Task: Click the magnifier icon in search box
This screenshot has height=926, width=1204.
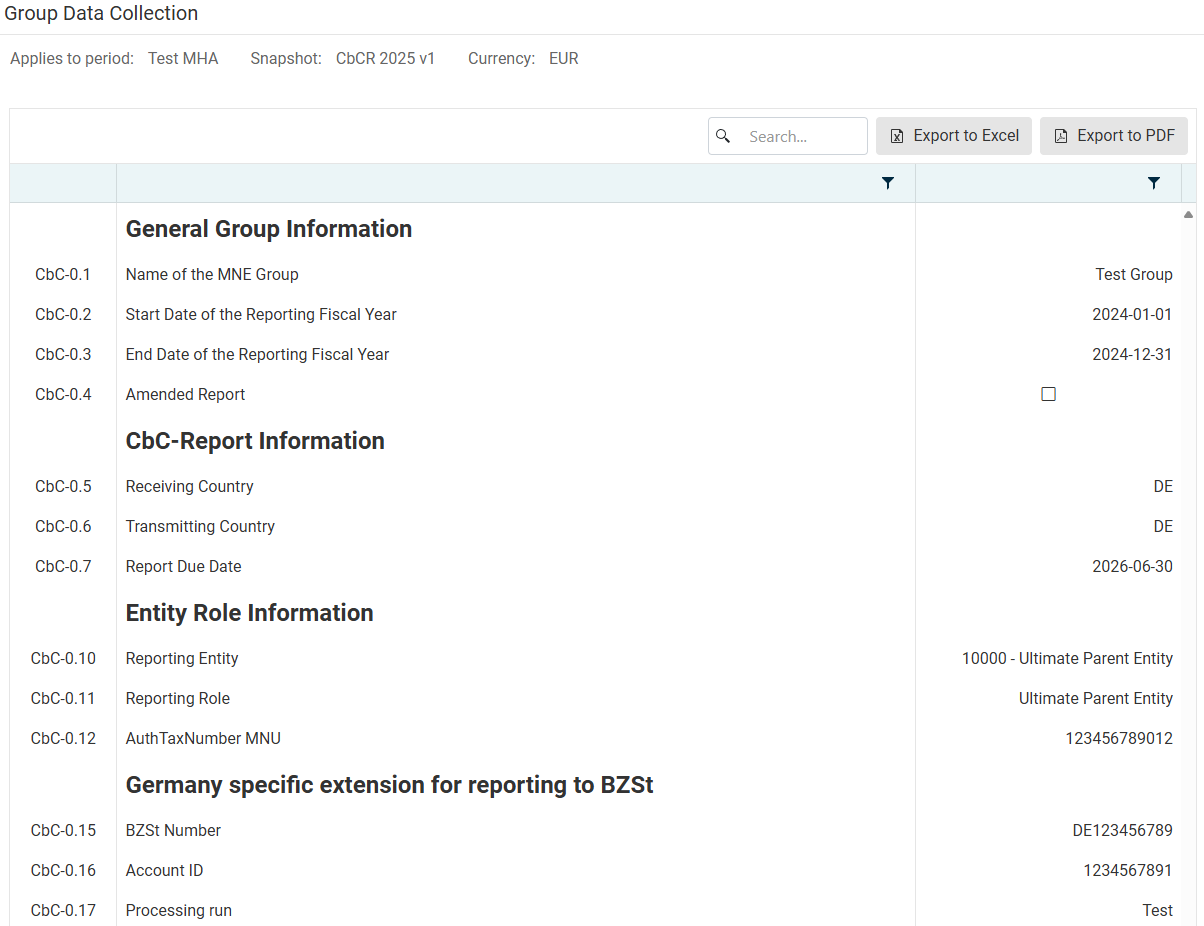Action: click(x=724, y=136)
